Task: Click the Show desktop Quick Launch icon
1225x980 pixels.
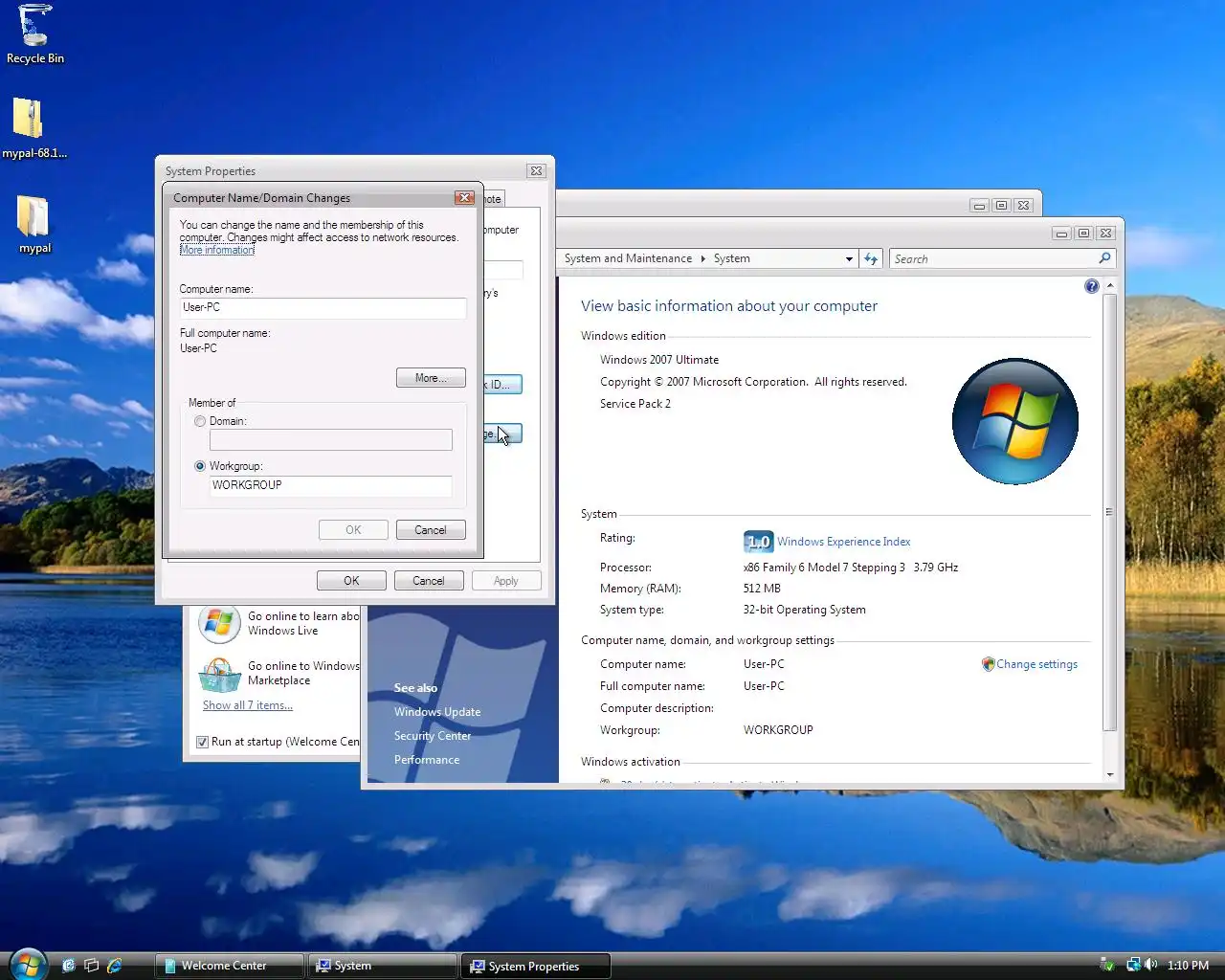Action: point(69,966)
